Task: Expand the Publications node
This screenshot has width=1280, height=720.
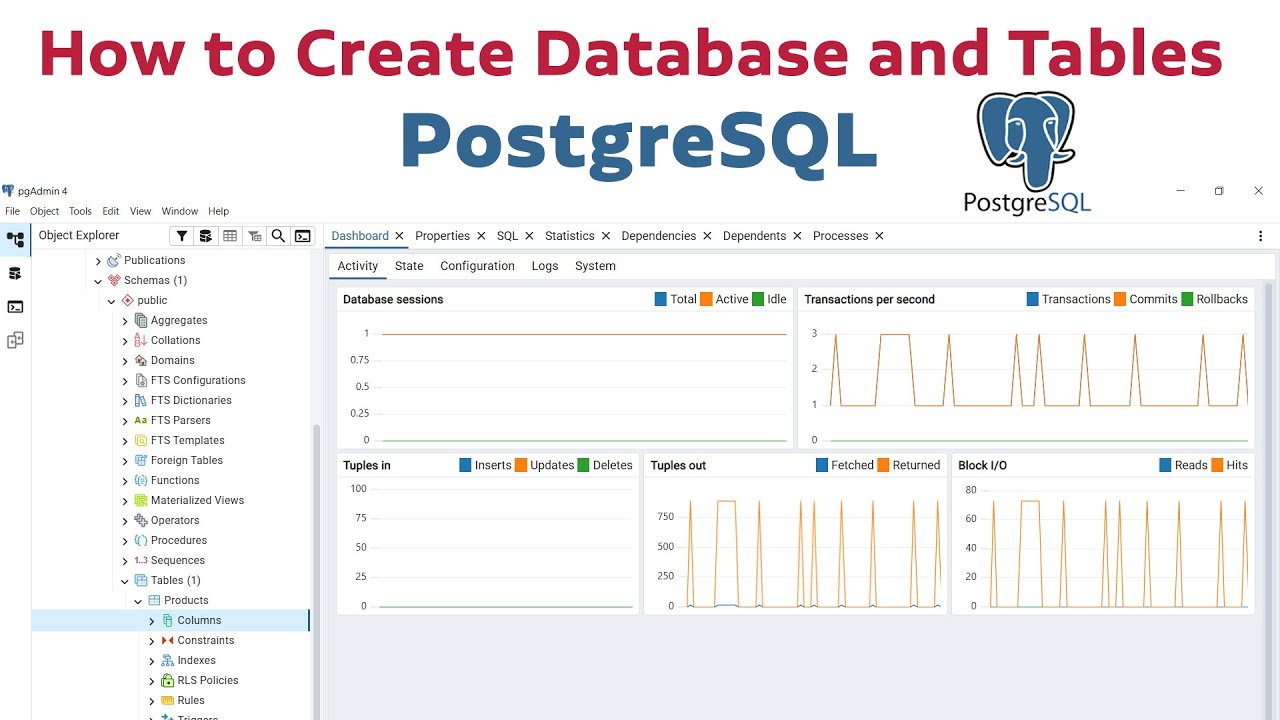Action: tap(98, 261)
